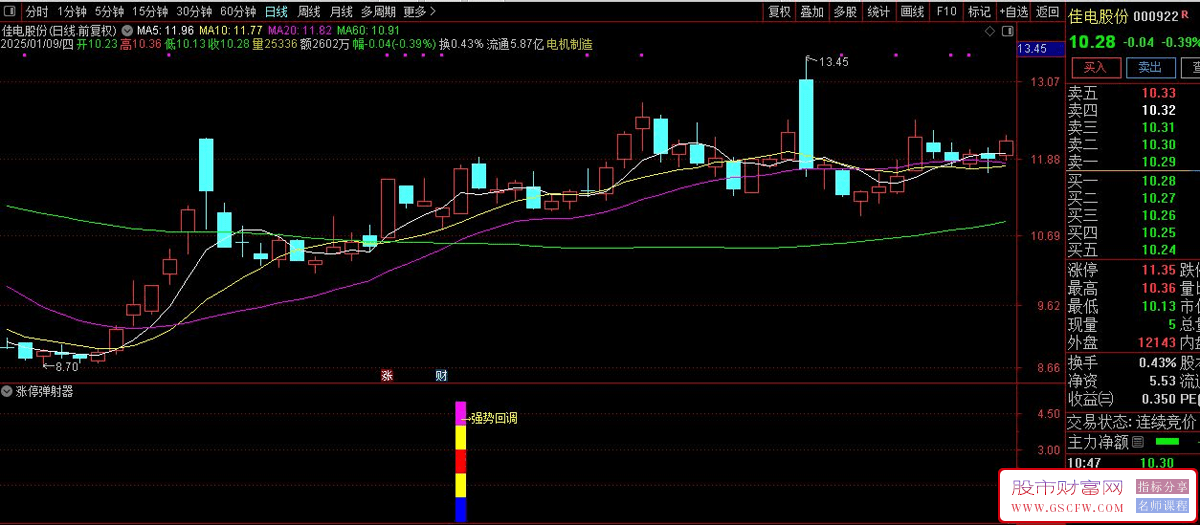The image size is (1200, 525).
Task: Switch to 30分钟 period tab
Action: pyautogui.click(x=194, y=12)
